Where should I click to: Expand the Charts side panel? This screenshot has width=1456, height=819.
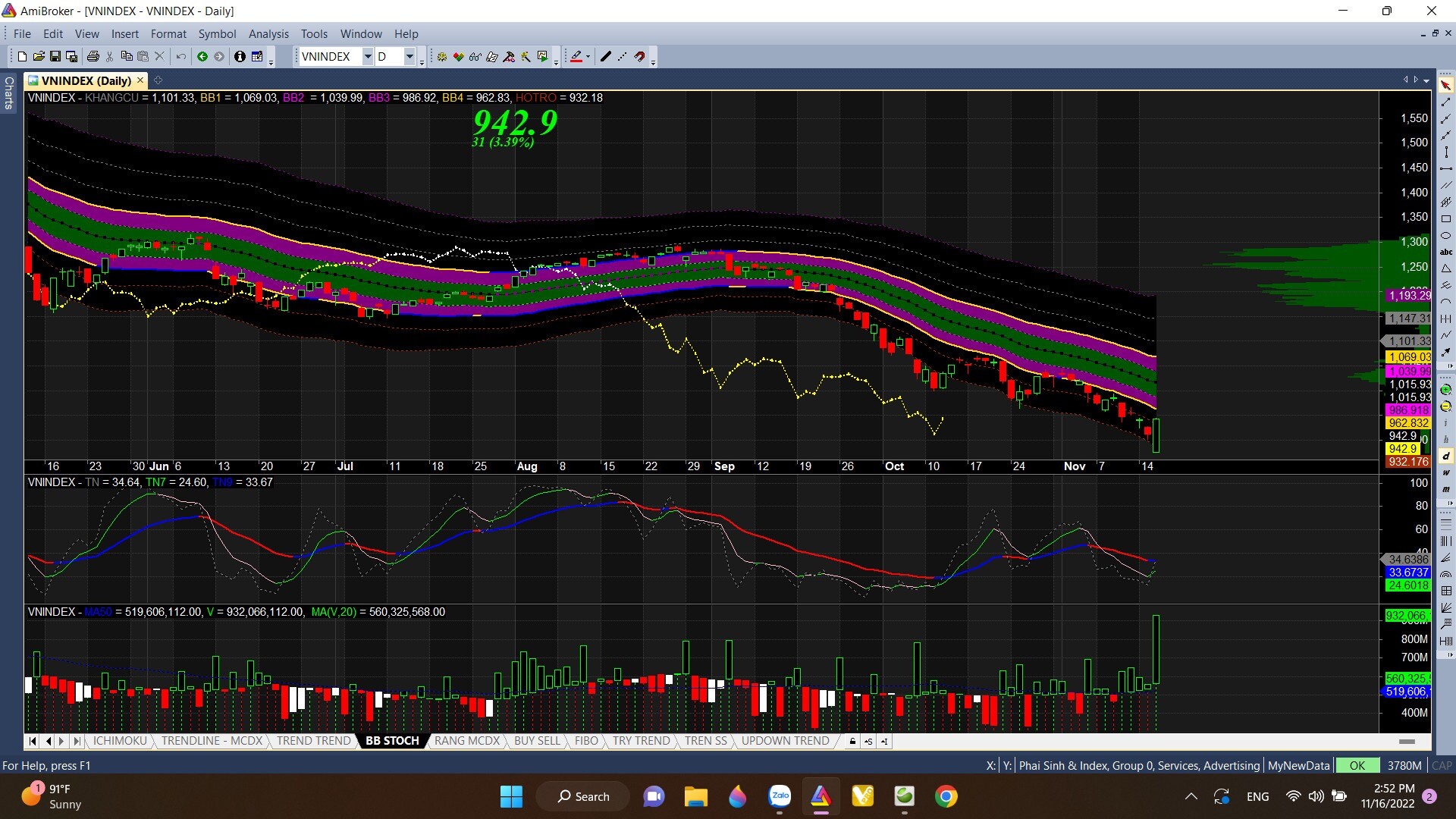[9, 93]
